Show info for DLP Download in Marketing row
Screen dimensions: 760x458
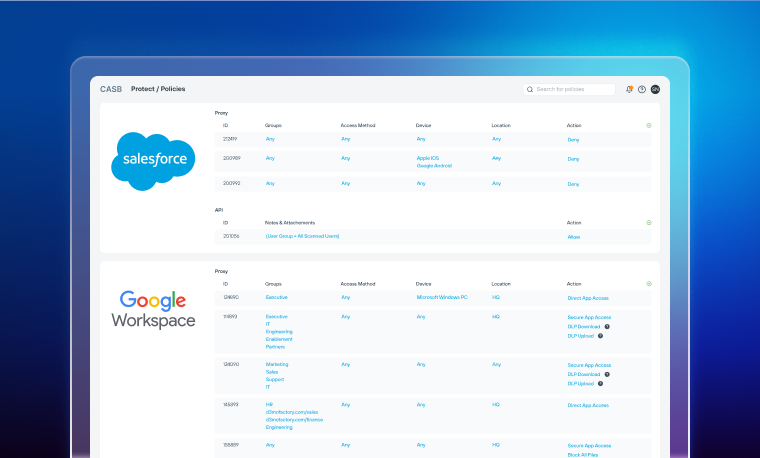pyautogui.click(x=607, y=374)
